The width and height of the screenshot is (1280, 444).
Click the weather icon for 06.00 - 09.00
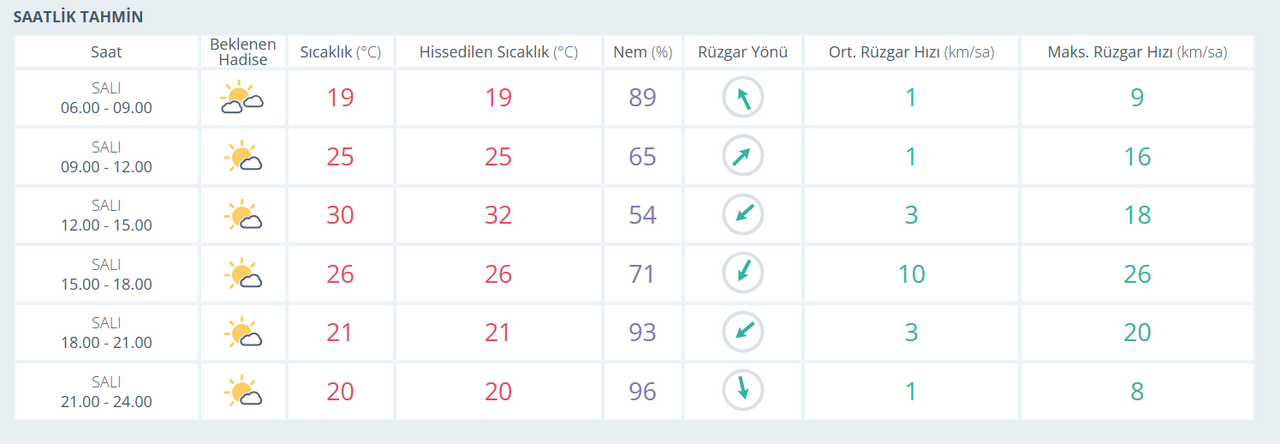point(242,98)
